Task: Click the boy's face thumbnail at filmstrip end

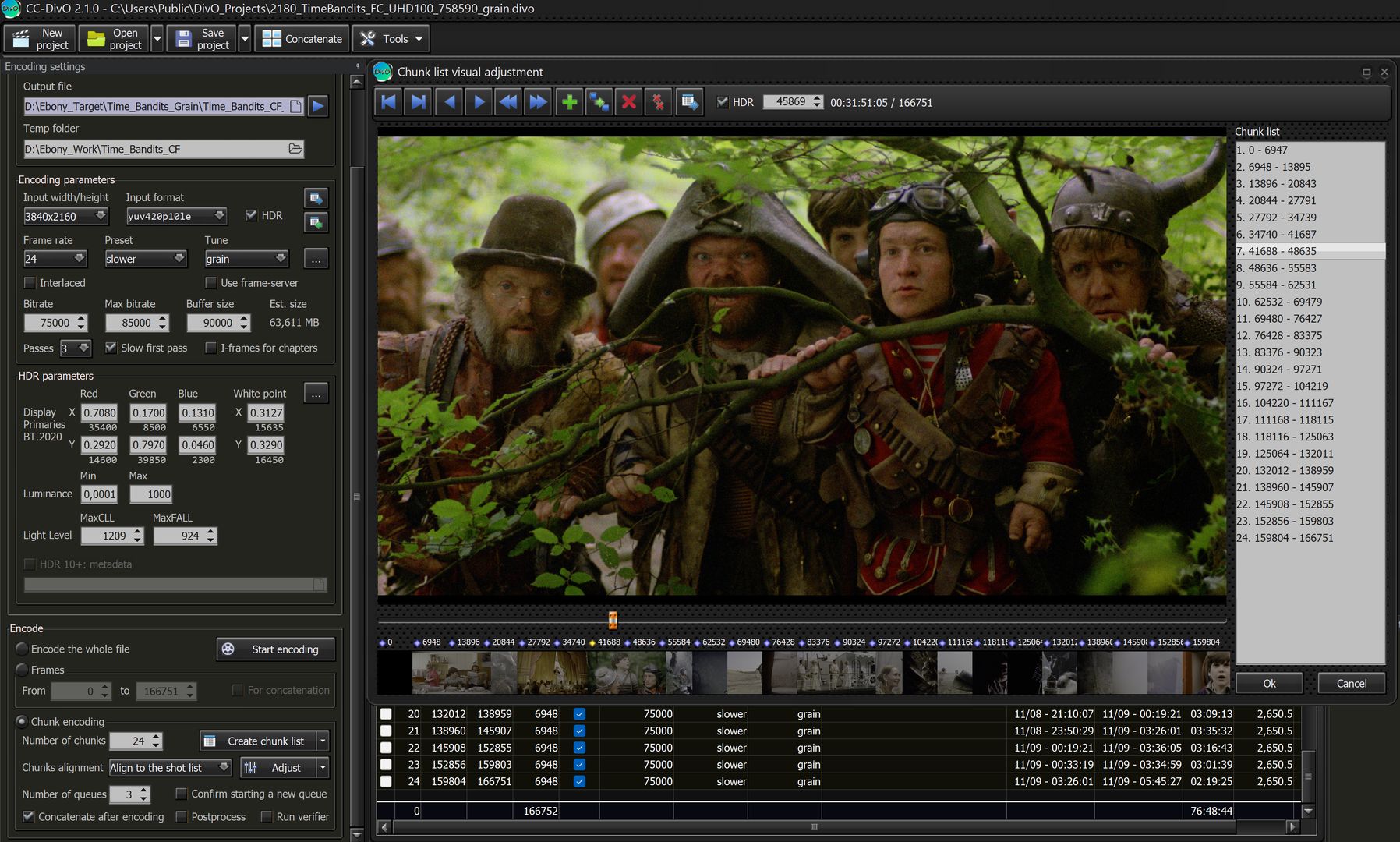Action: point(1214,672)
